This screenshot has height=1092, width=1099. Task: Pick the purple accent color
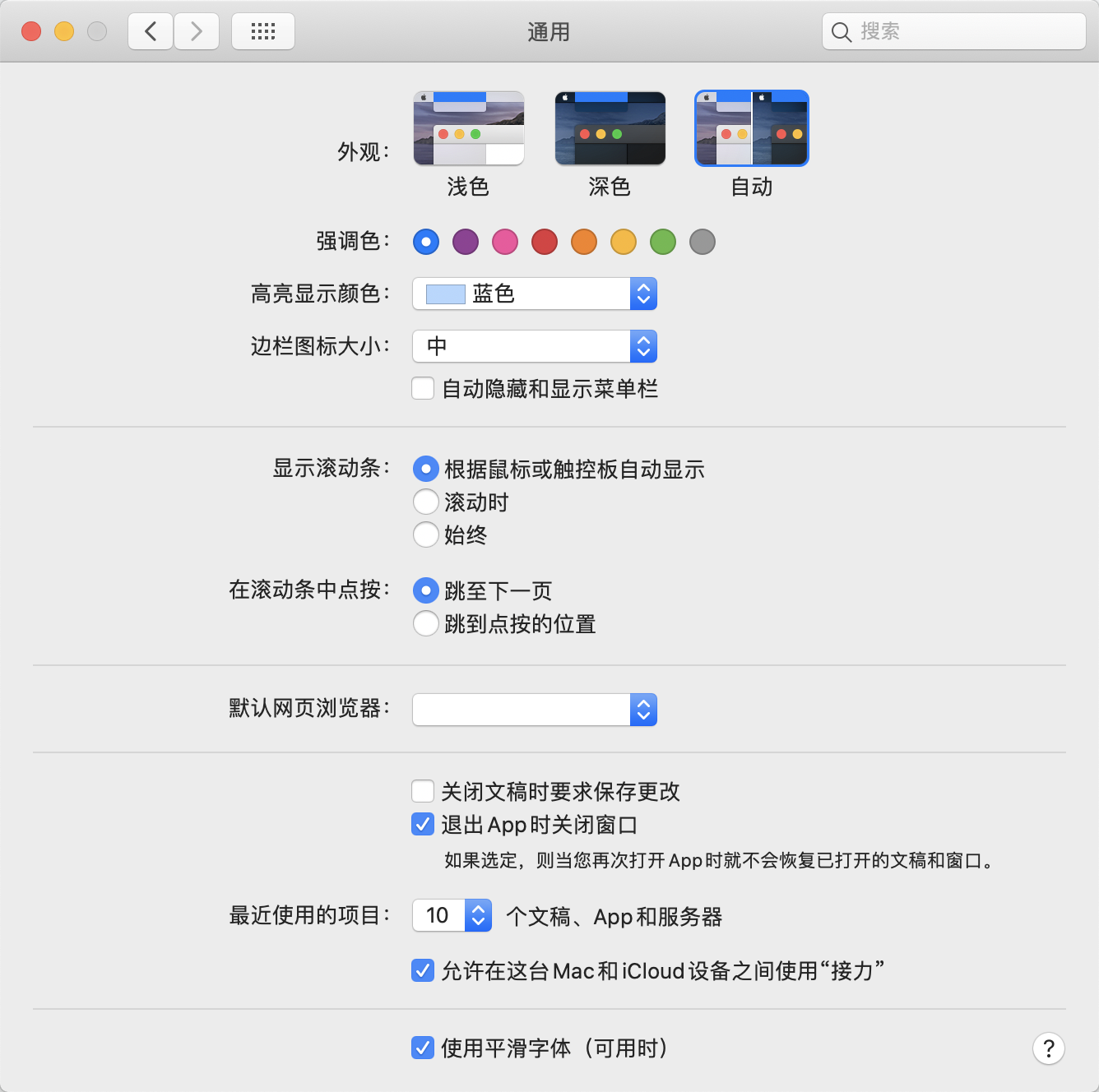(x=466, y=242)
